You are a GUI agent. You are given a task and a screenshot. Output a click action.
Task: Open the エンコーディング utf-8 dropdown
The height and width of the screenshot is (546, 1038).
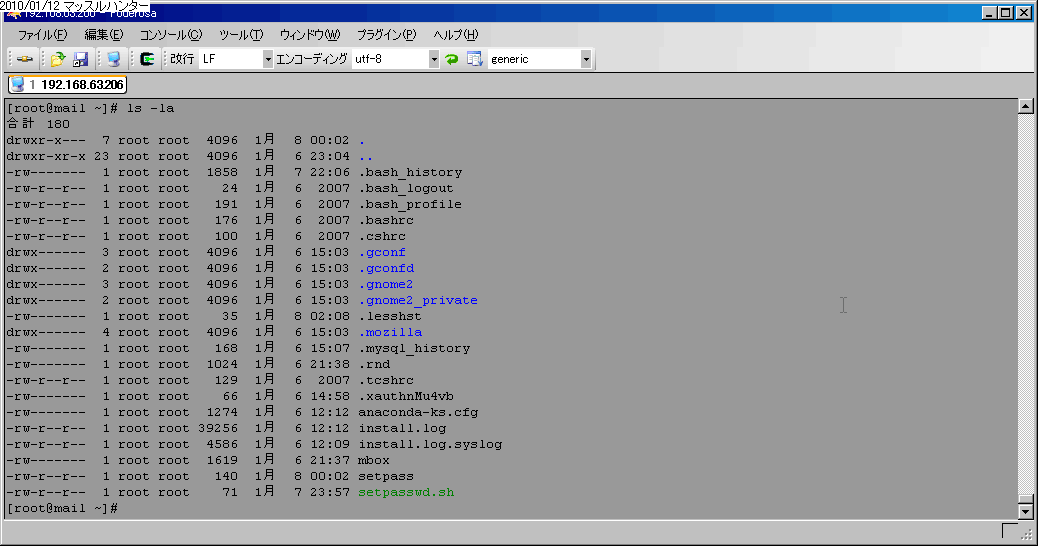tap(434, 59)
